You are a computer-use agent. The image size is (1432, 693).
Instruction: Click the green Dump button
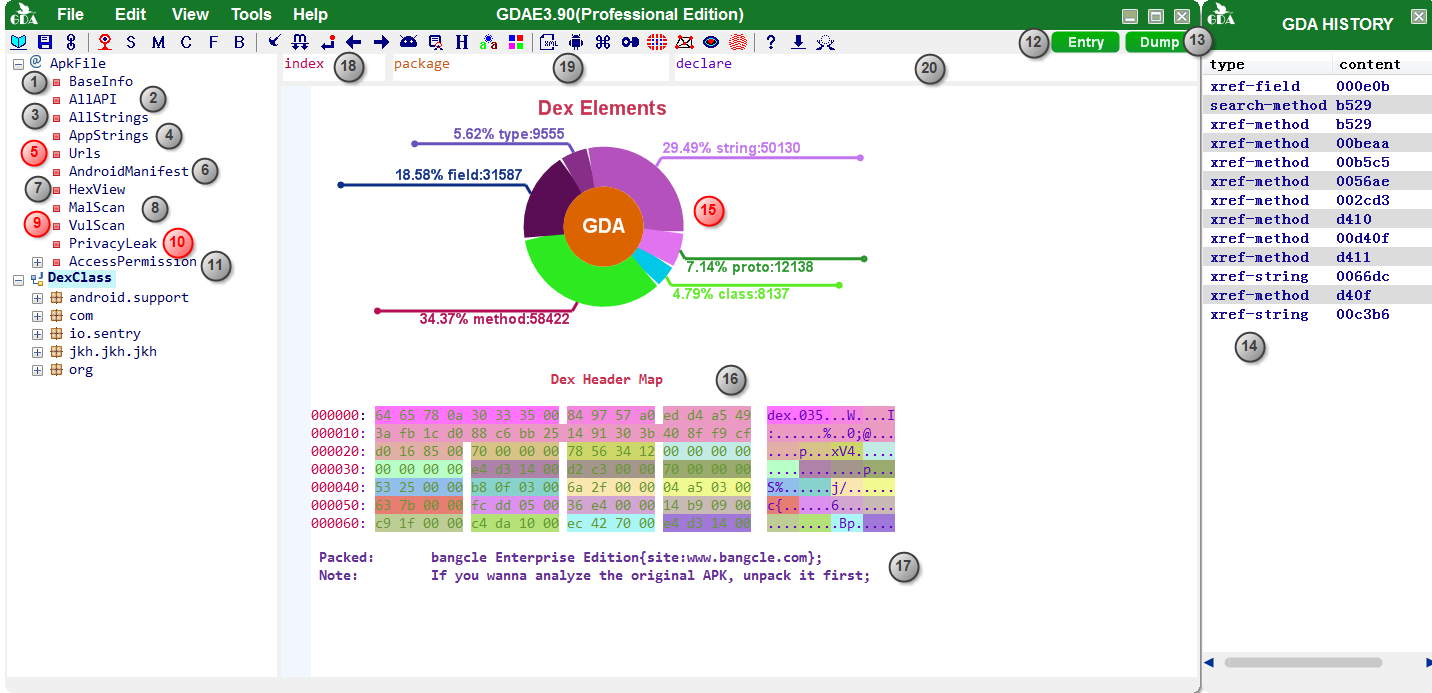click(1158, 42)
